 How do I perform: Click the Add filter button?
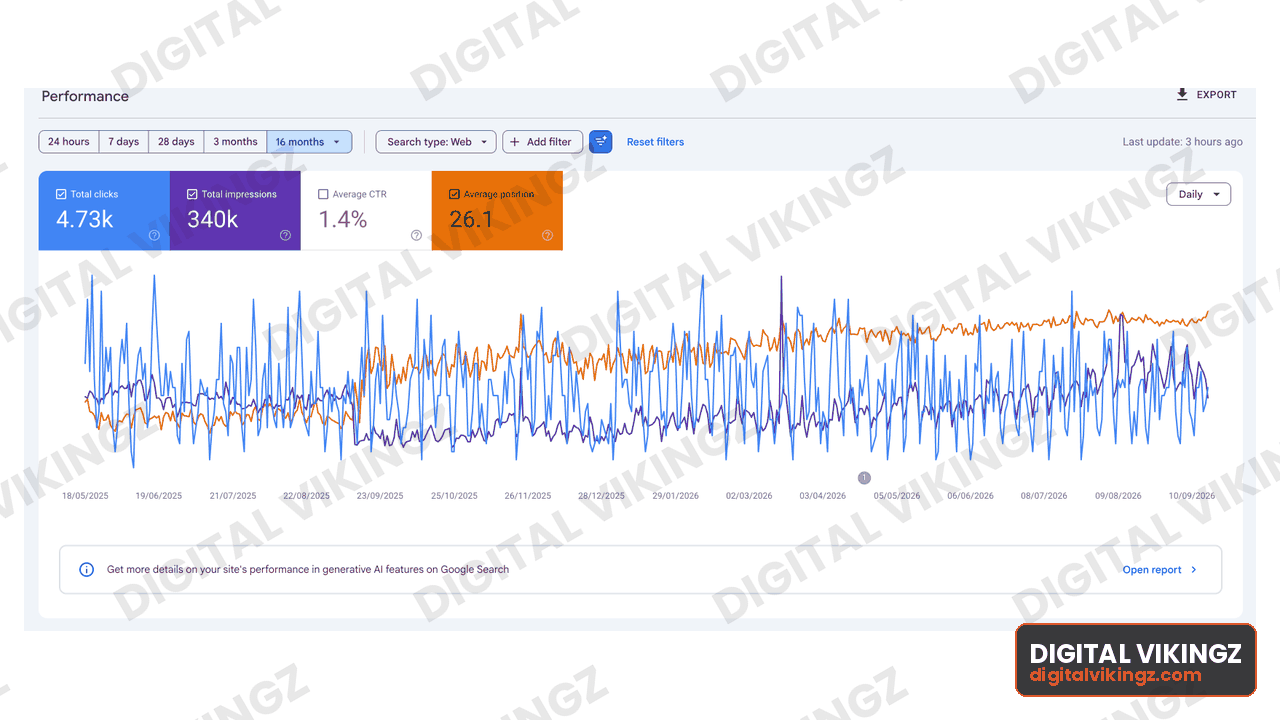pyautogui.click(x=542, y=142)
